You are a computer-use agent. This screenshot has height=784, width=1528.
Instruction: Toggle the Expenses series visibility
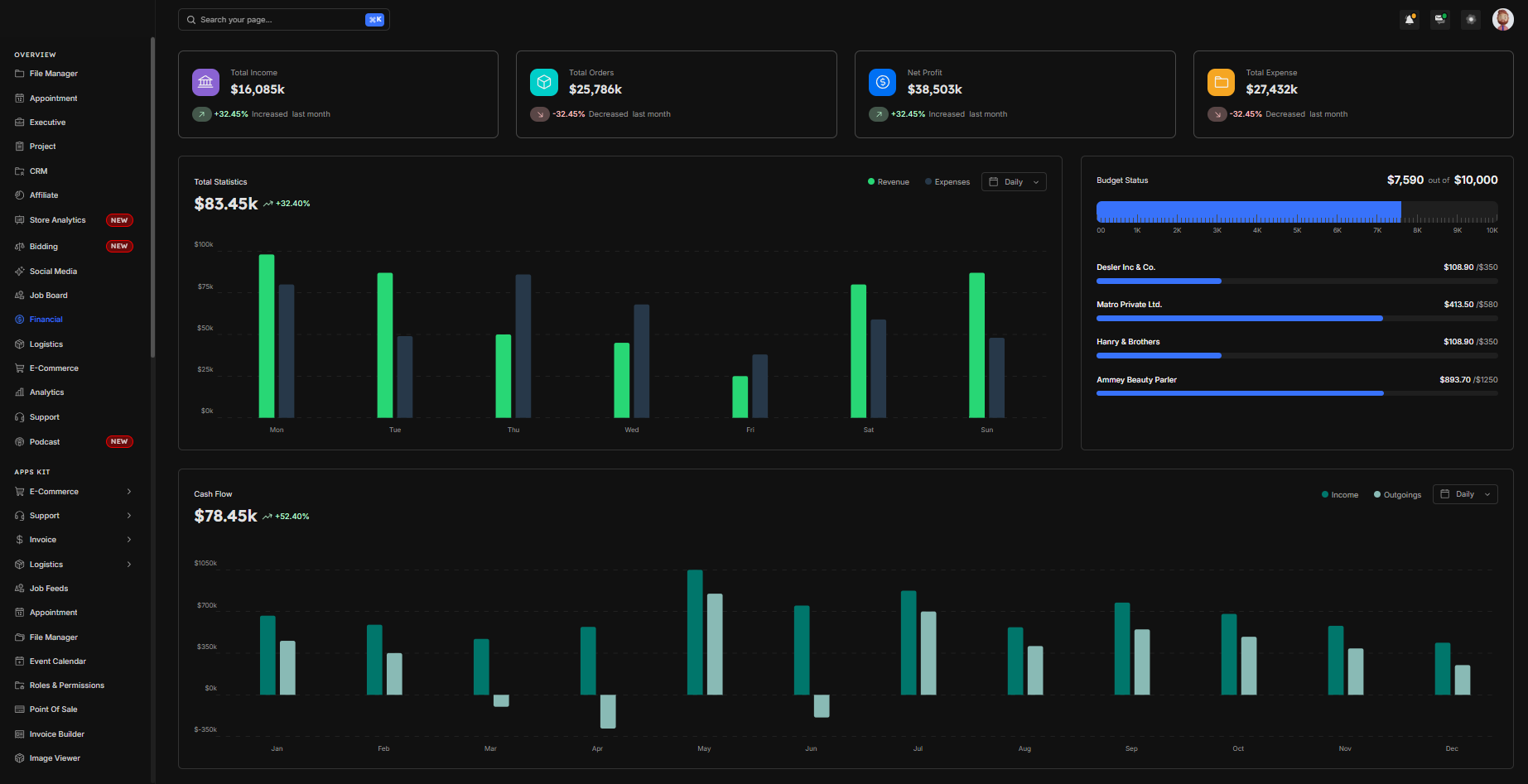pos(946,181)
